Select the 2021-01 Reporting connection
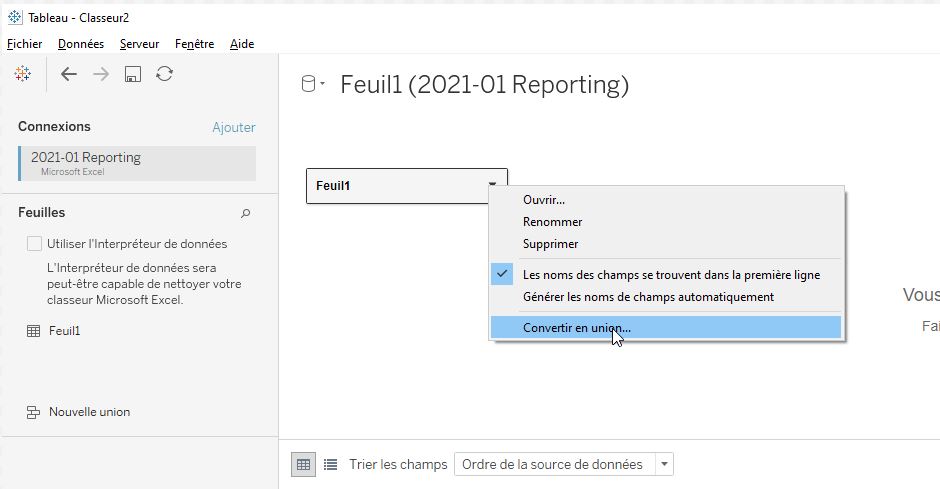This screenshot has height=489, width=940. tap(137, 164)
